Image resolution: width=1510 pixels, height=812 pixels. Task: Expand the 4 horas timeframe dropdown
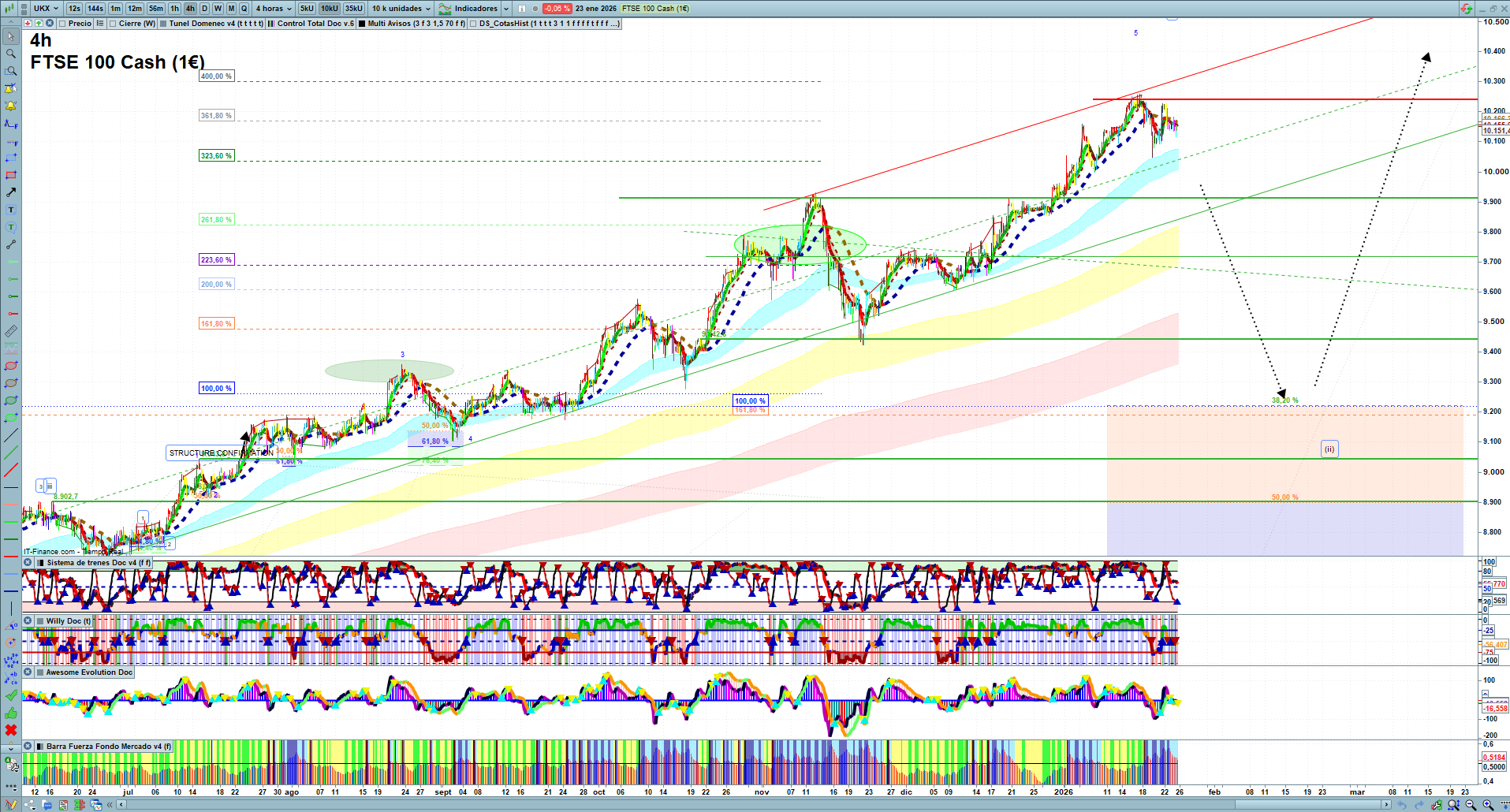273,9
